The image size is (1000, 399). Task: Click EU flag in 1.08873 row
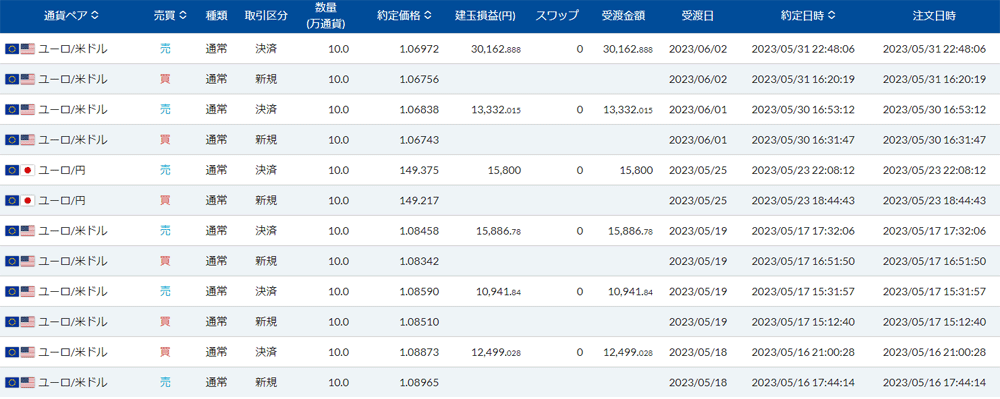pyautogui.click(x=11, y=352)
